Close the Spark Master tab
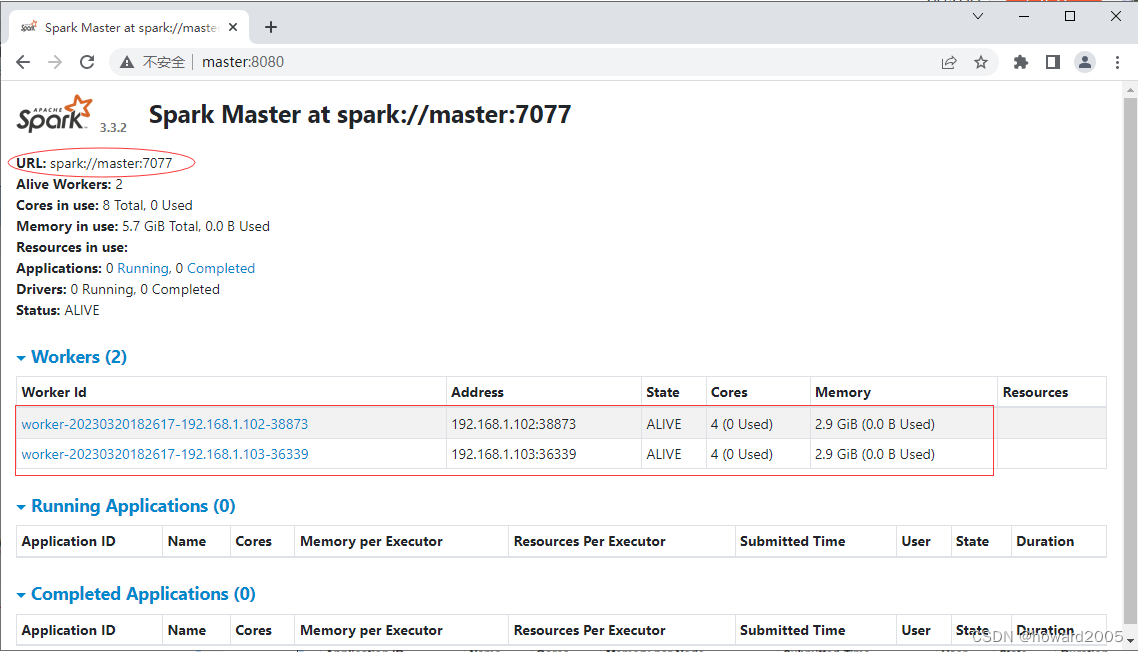This screenshot has height=652, width=1138. pyautogui.click(x=233, y=28)
